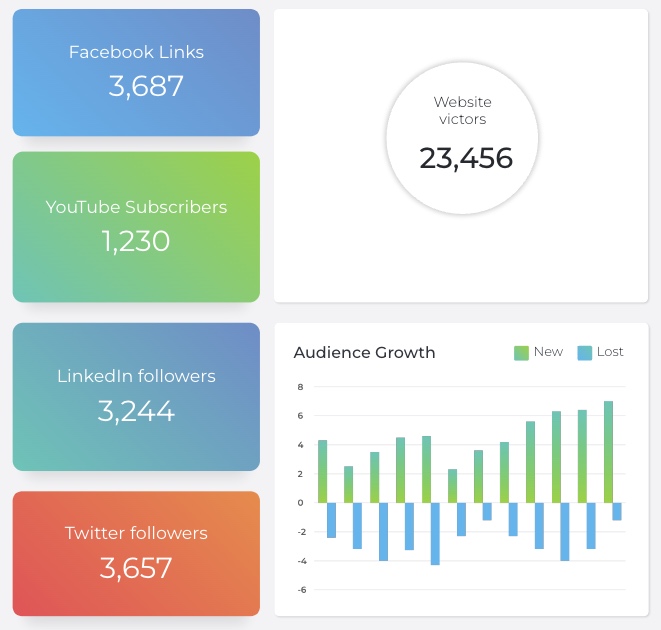661x630 pixels.
Task: Select the Twitter followers card title
Action: (x=136, y=533)
